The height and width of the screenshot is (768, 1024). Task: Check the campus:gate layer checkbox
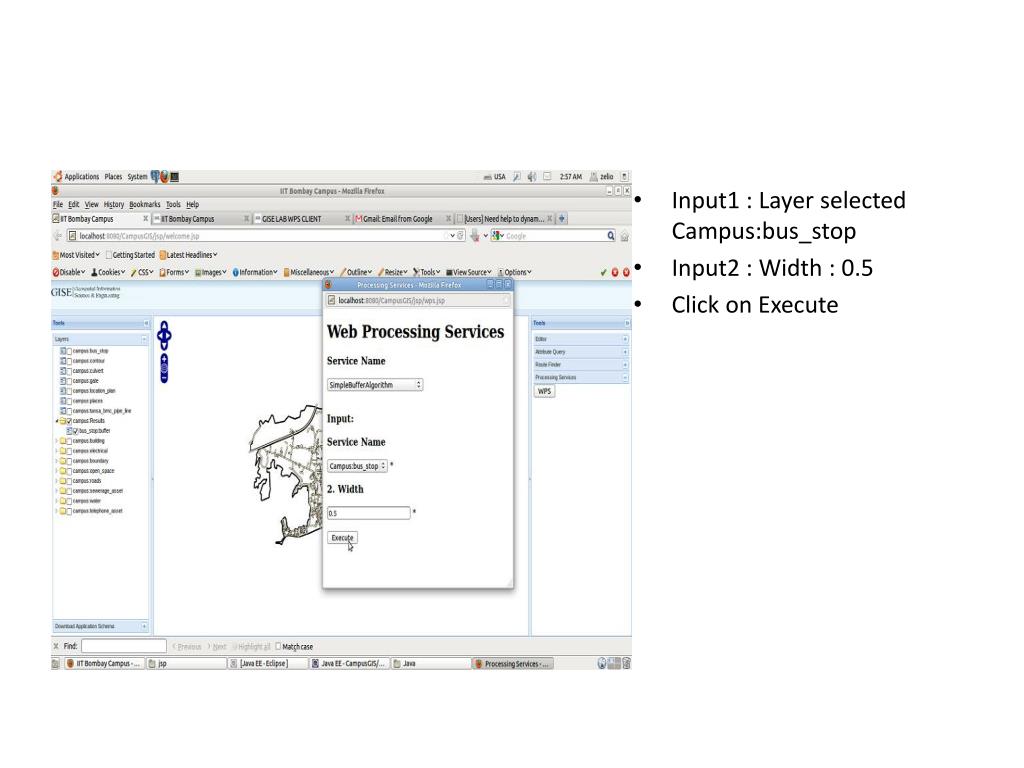(x=69, y=381)
